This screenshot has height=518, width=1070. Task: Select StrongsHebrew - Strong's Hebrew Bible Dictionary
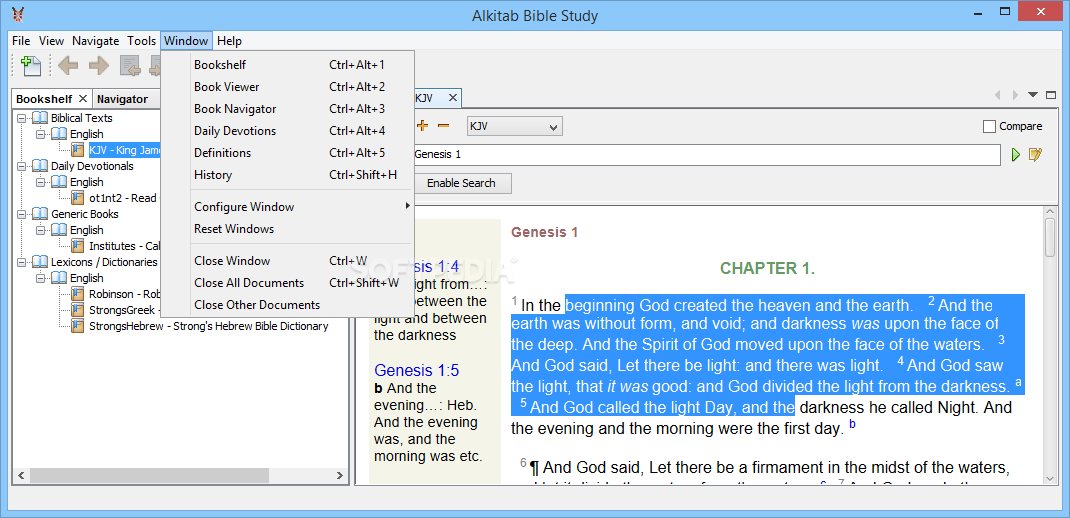(x=209, y=326)
